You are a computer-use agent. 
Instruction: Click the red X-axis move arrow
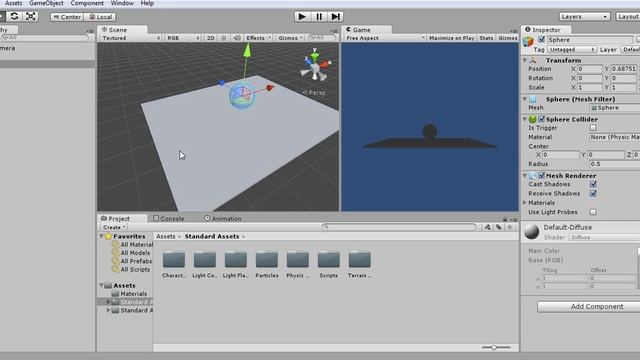pos(269,88)
